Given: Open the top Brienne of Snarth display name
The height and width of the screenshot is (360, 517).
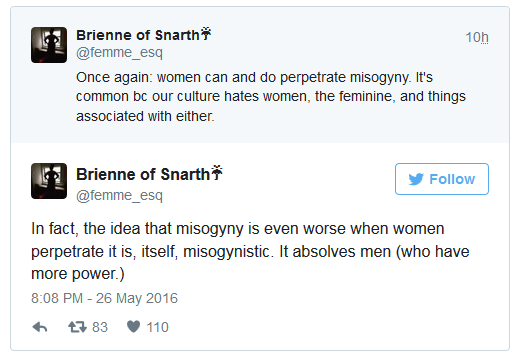Looking at the screenshot, I should (x=138, y=35).
